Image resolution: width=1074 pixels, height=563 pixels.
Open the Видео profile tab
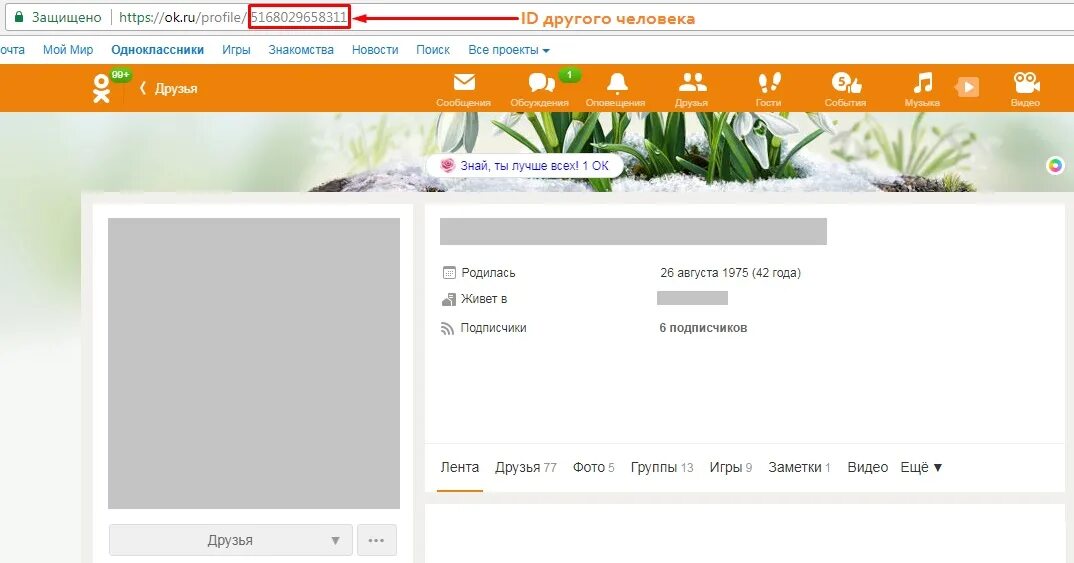coord(867,467)
